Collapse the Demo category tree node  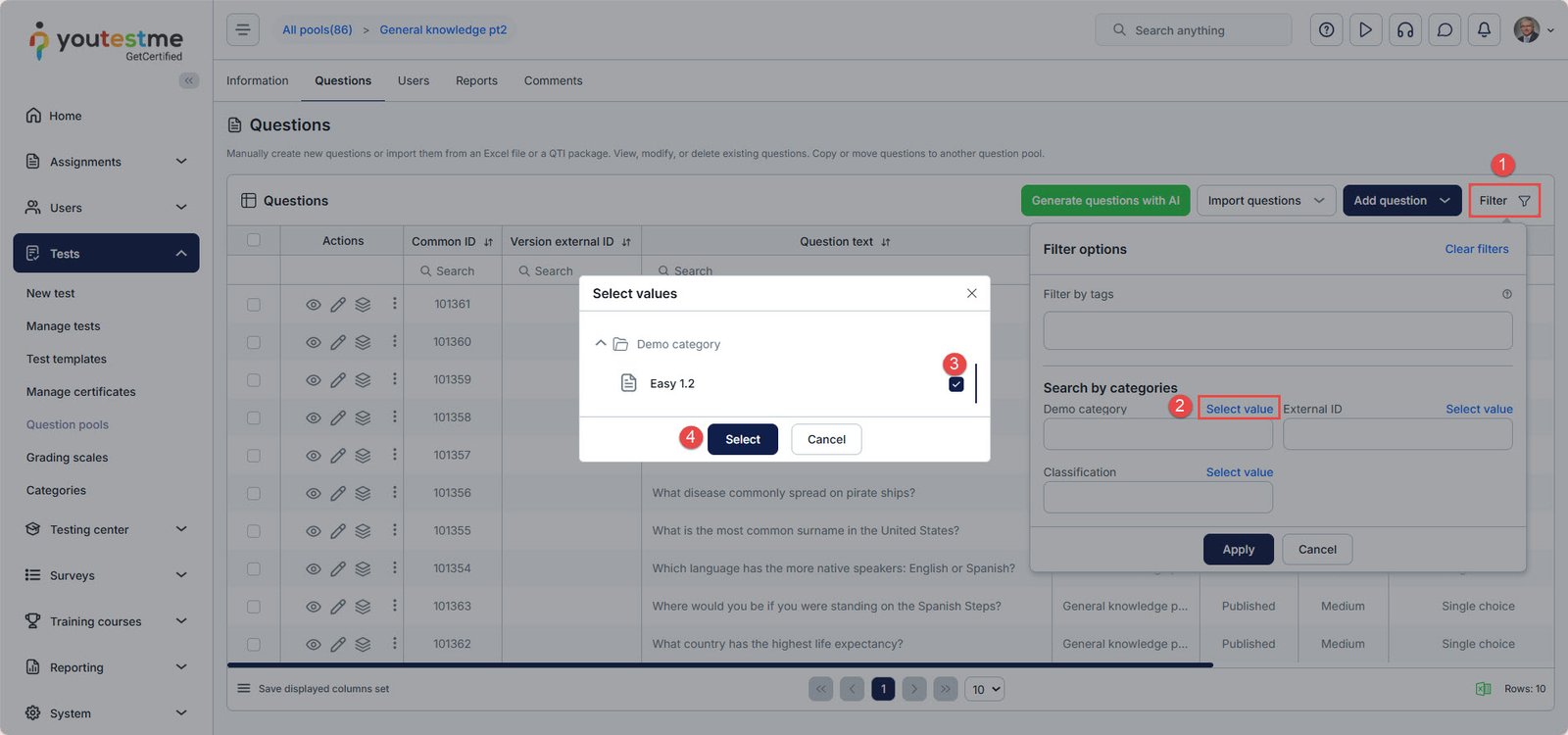[601, 343]
